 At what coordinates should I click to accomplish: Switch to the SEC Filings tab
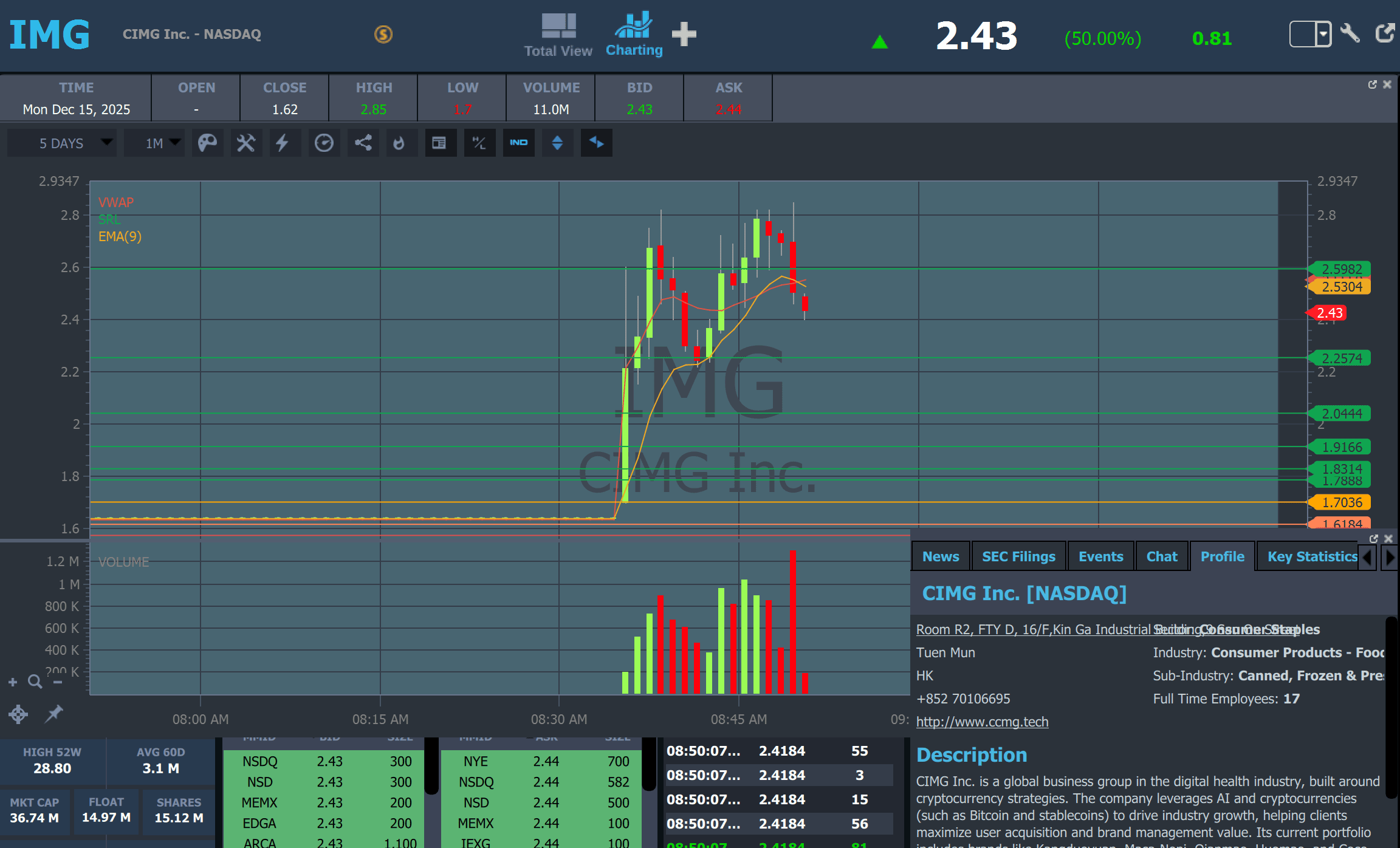coord(1018,556)
